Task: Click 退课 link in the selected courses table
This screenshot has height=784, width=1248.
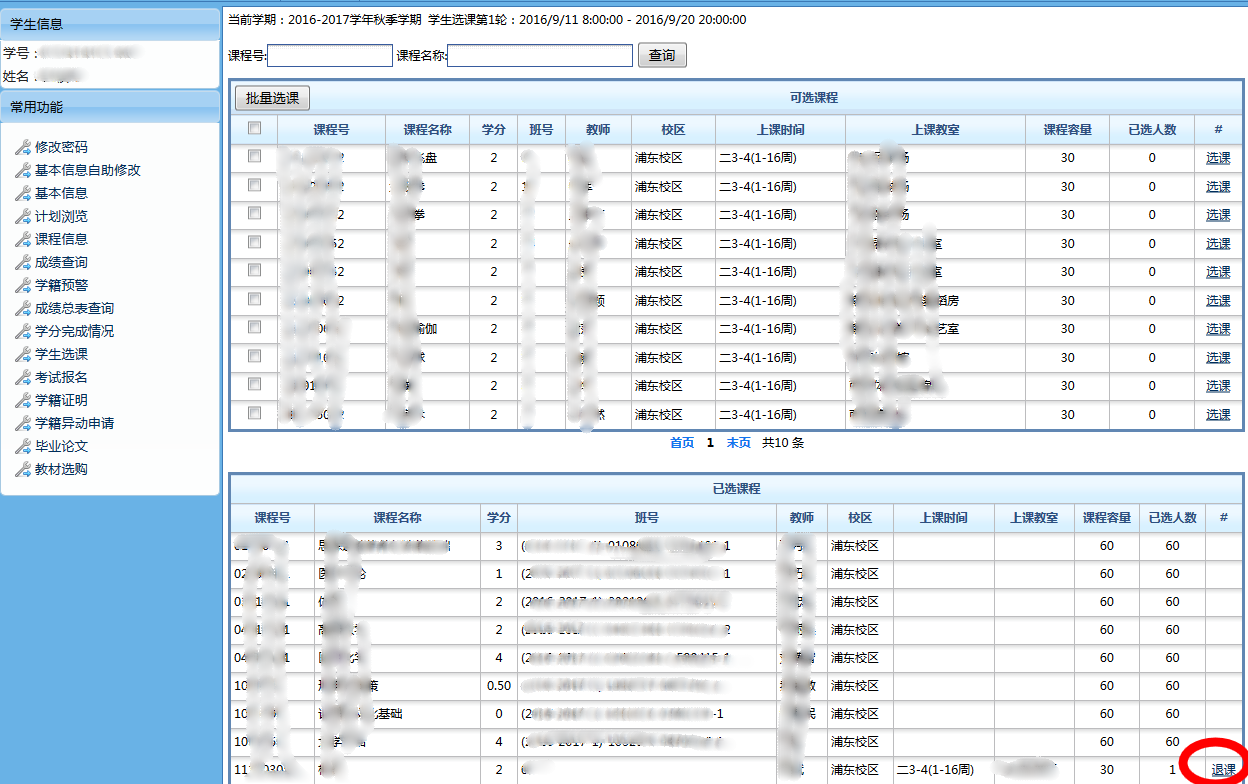Action: [1223, 770]
